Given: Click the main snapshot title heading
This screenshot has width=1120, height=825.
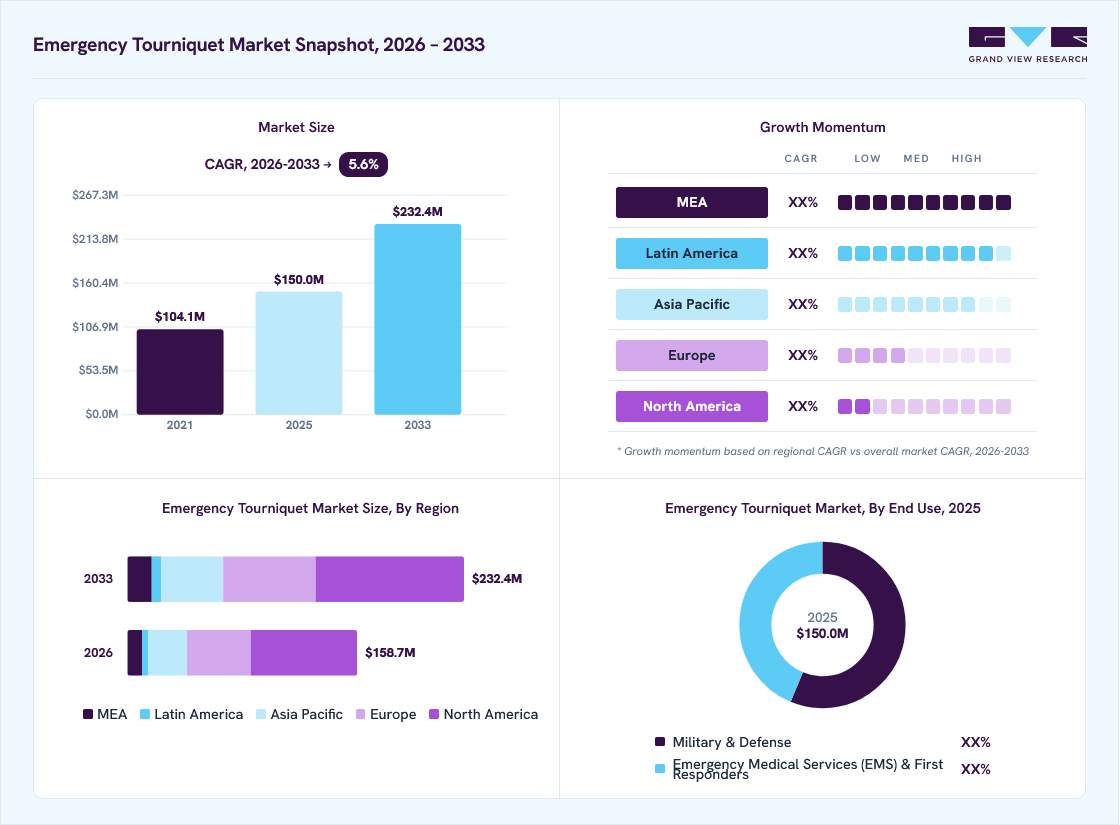Looking at the screenshot, I should coord(259,45).
